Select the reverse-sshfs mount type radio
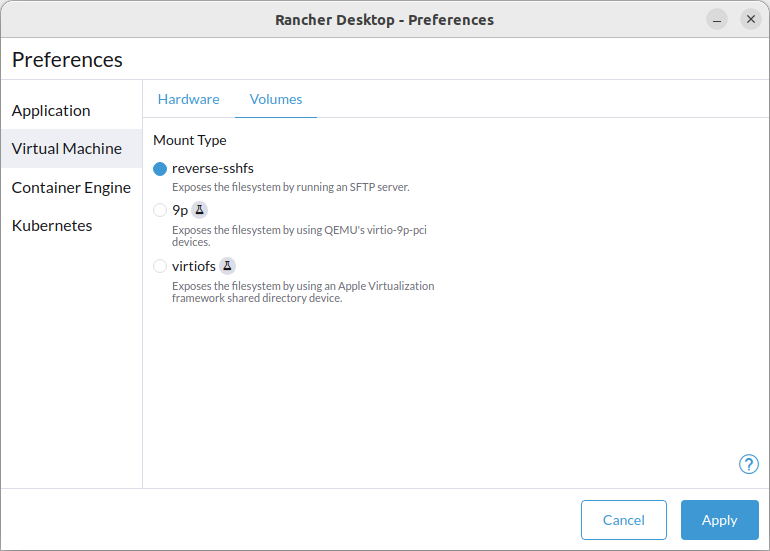 tap(160, 169)
